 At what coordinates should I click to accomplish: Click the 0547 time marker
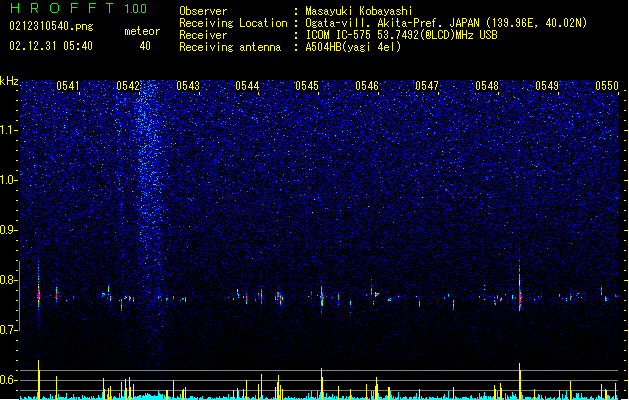pyautogui.click(x=427, y=86)
